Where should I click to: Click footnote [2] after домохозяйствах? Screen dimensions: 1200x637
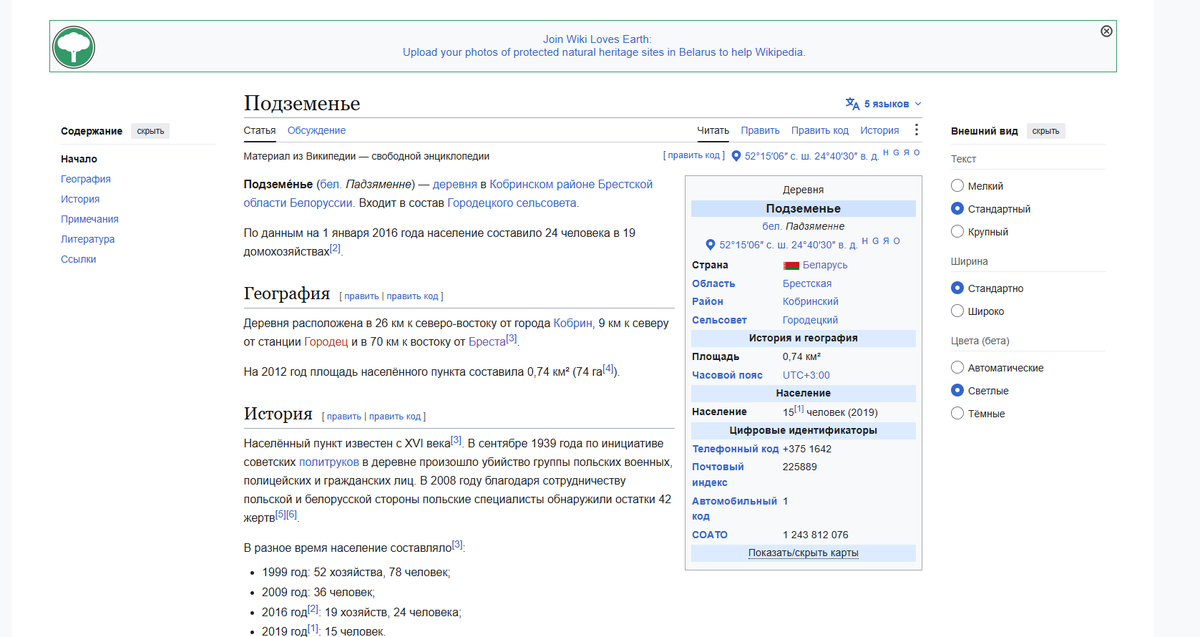(336, 248)
